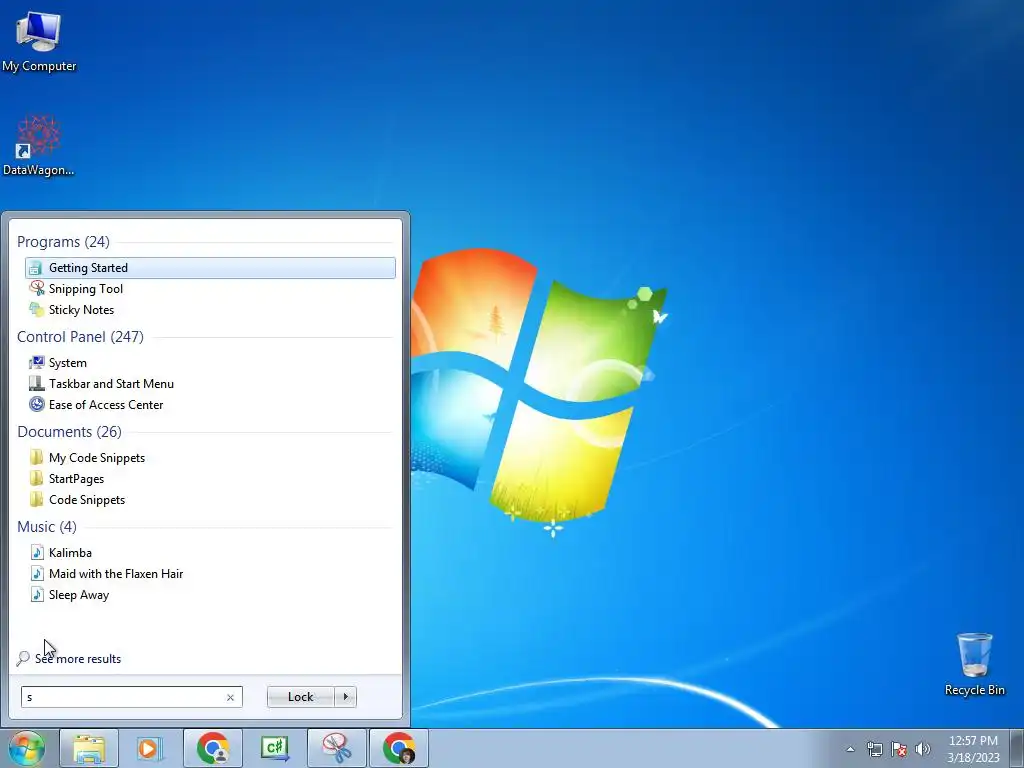Open Snipping Tool taskbar button

point(337,748)
